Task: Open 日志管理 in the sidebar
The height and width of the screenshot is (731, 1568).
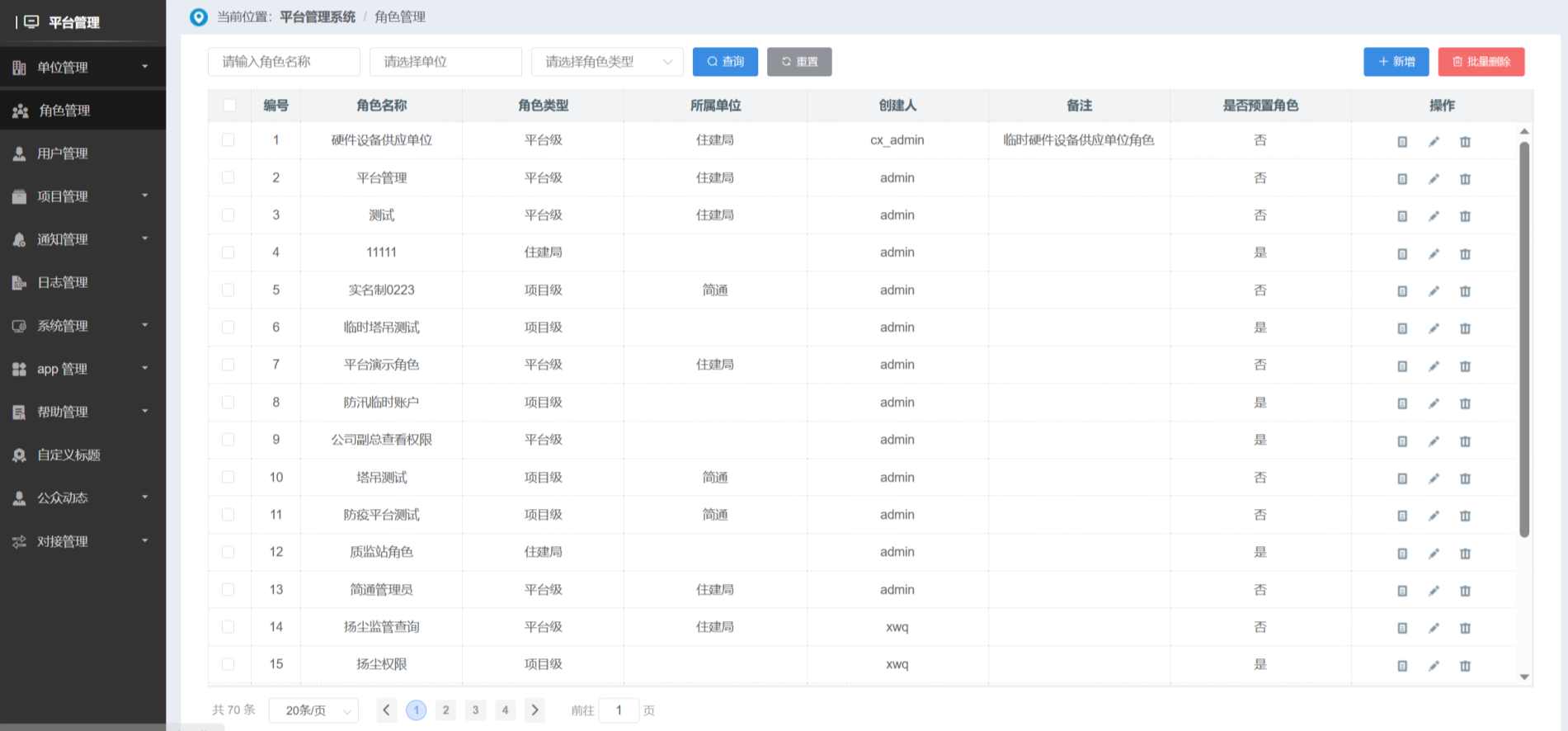Action: coord(82,282)
